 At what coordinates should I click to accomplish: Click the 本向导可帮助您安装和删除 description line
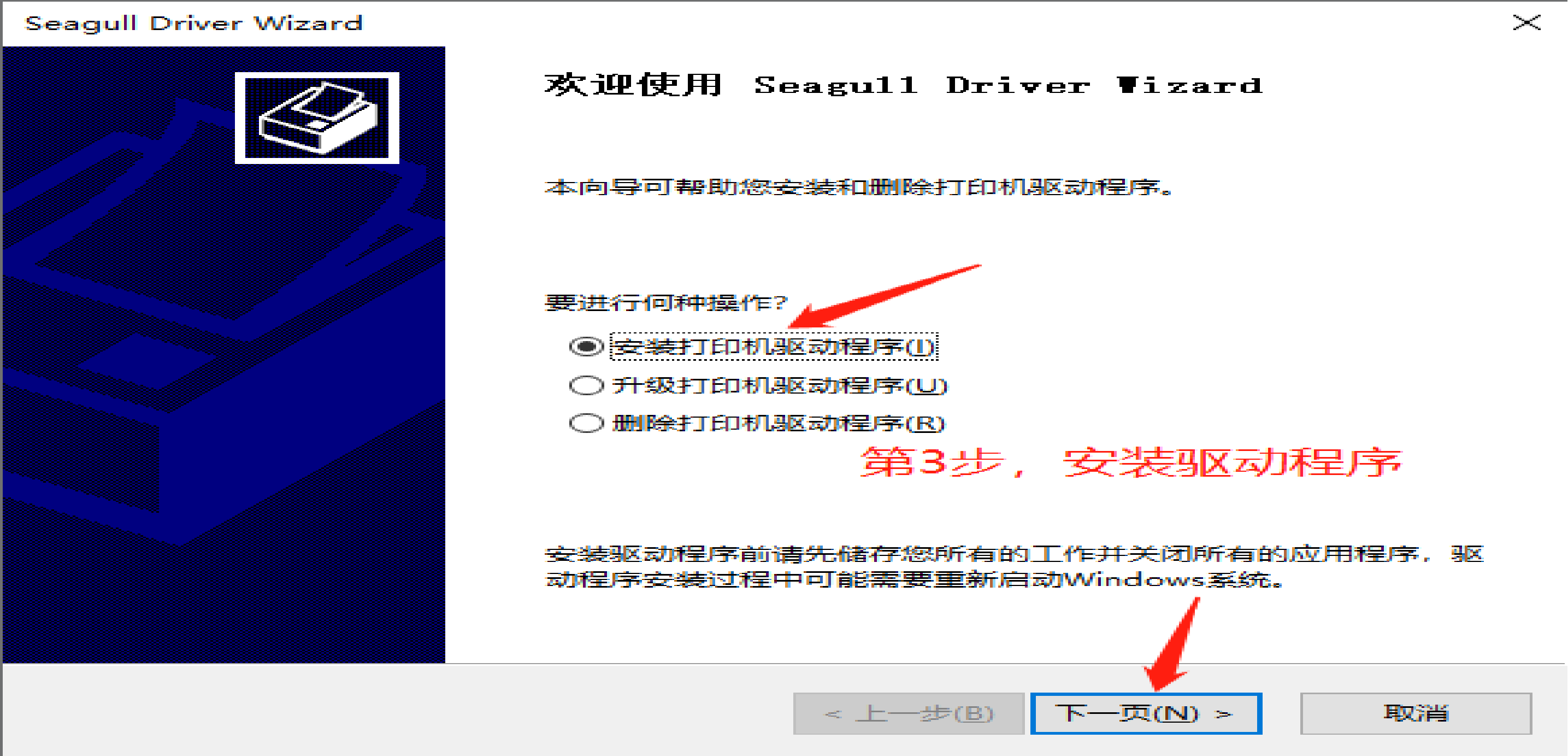pos(859,186)
